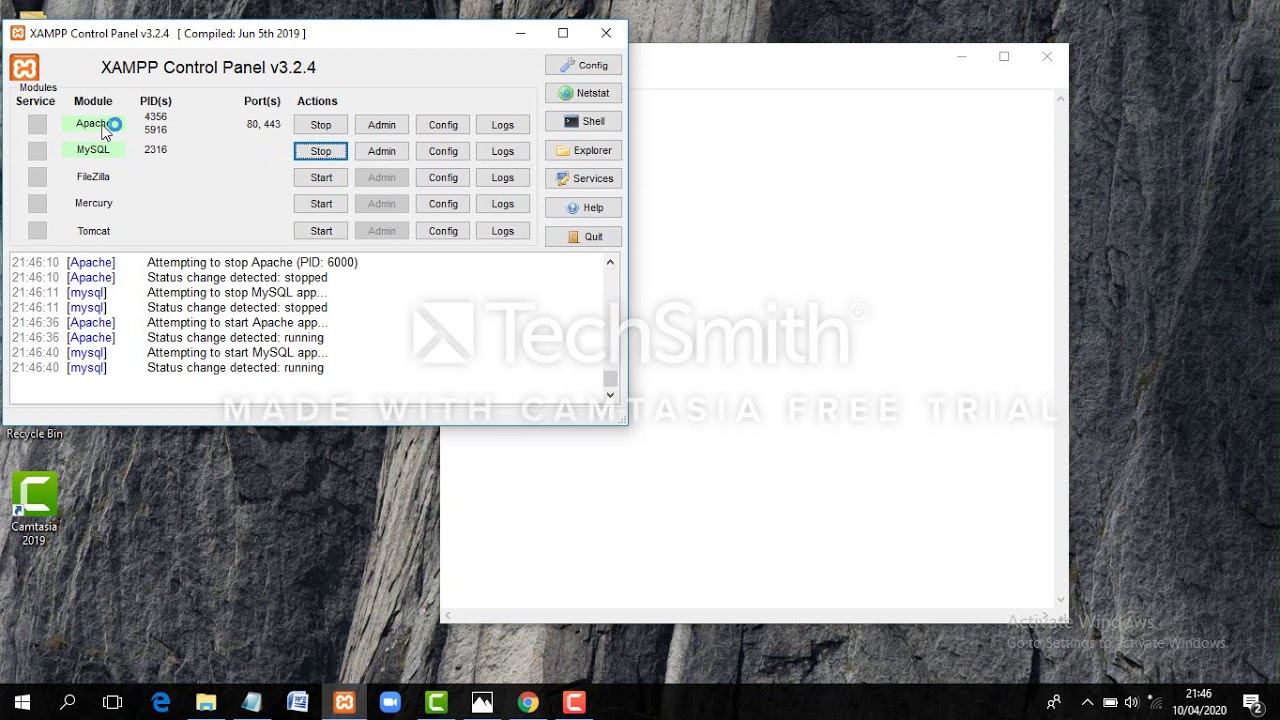Open the Apache Admin page

click(x=382, y=125)
